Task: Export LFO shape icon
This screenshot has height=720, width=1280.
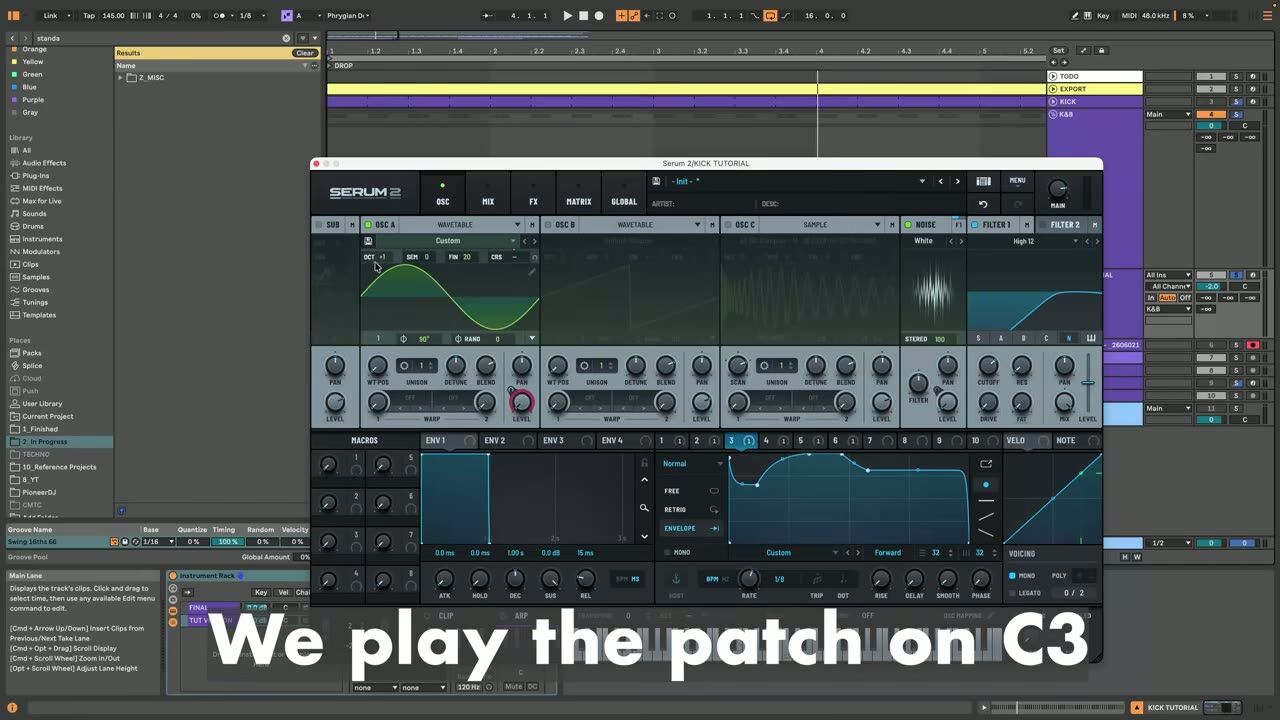Action: [986, 464]
